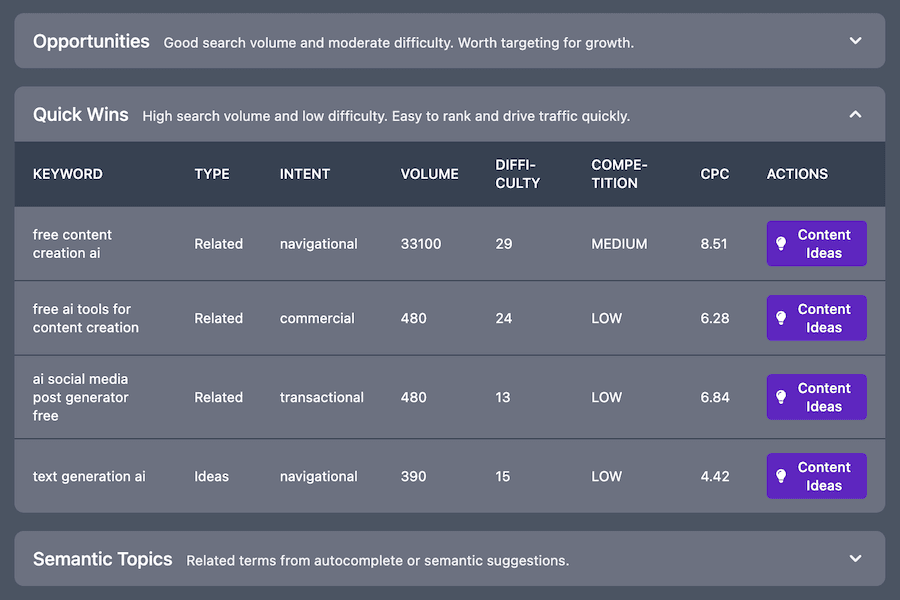Open the Opportunities header bar
The image size is (900, 600).
tap(450, 41)
